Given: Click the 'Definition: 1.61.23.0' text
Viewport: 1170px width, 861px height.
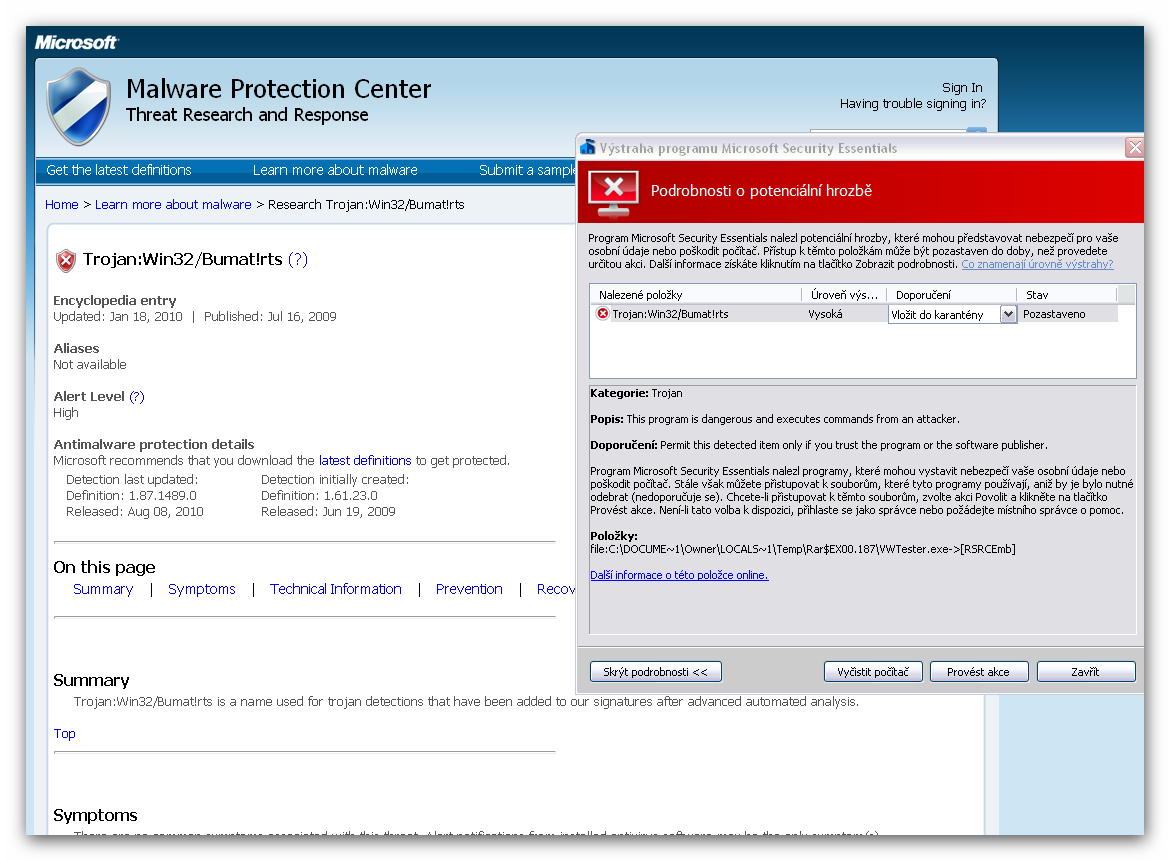Looking at the screenshot, I should point(319,495).
